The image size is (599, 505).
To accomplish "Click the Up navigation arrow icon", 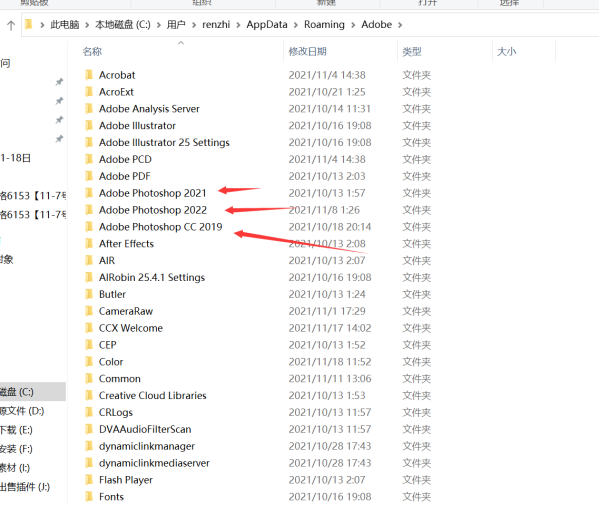I will (11, 25).
